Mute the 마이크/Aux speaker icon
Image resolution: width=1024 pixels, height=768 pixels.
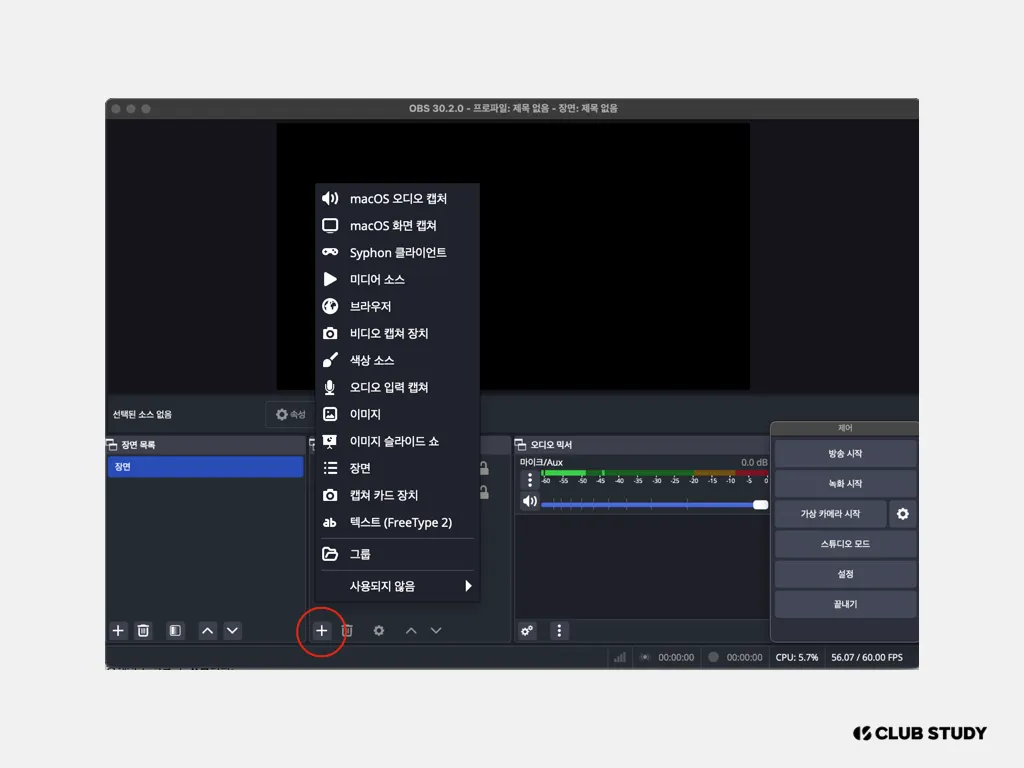tap(530, 502)
